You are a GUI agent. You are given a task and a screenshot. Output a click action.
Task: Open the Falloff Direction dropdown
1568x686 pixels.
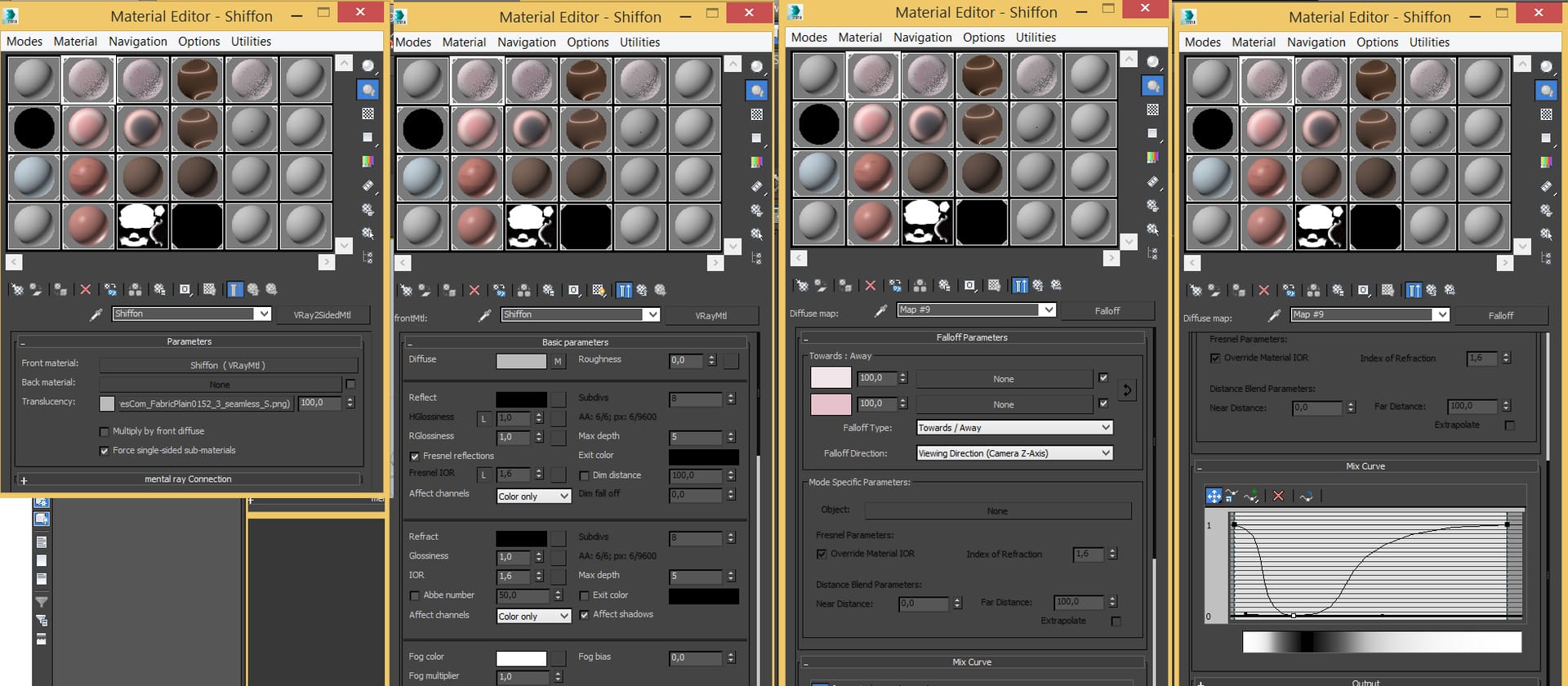tap(1013, 453)
